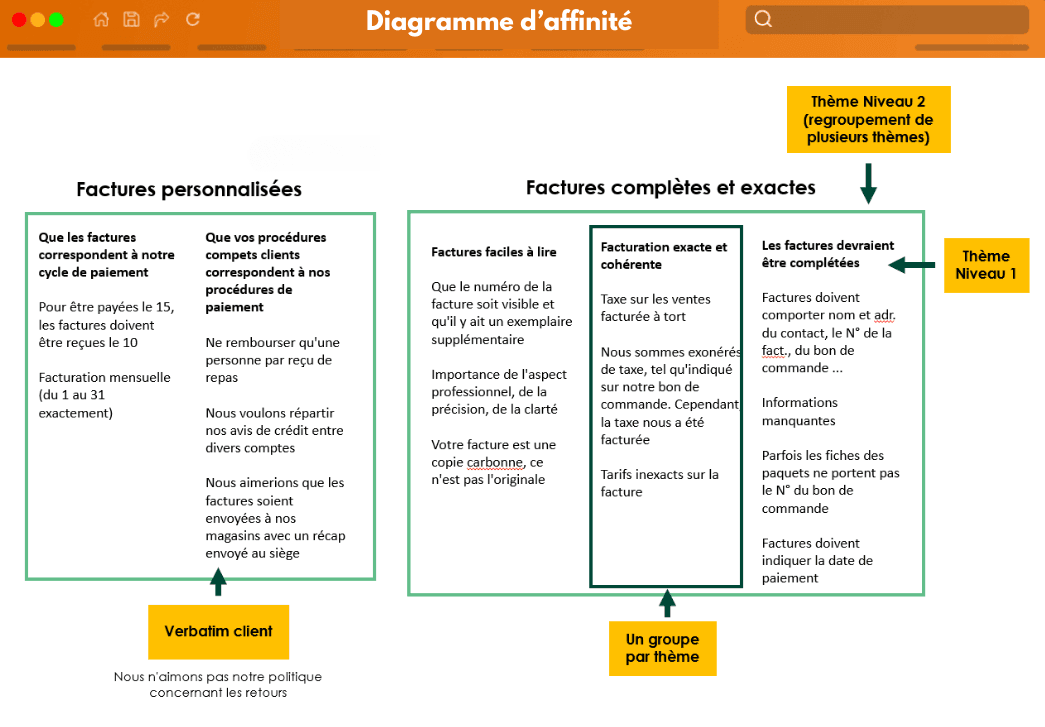
Task: Click the arrow pointing to Les factures devraient être complétées
Action: point(911,265)
